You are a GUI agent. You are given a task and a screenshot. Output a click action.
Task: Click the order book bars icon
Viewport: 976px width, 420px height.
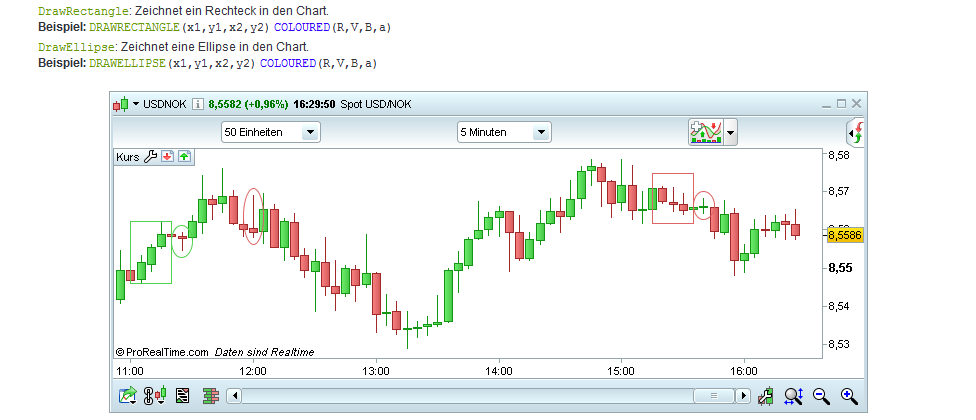click(211, 396)
